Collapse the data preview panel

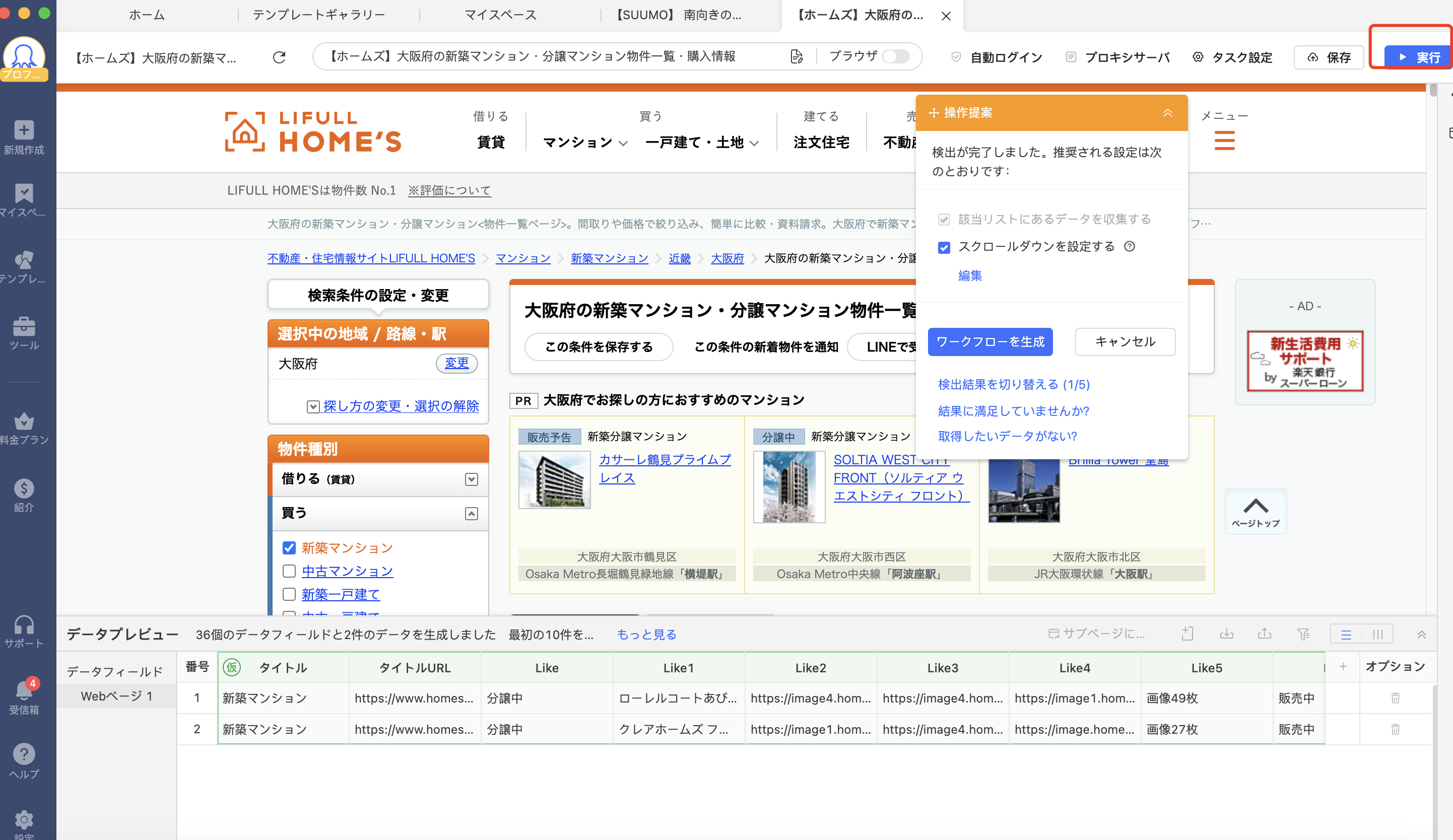point(1421,634)
